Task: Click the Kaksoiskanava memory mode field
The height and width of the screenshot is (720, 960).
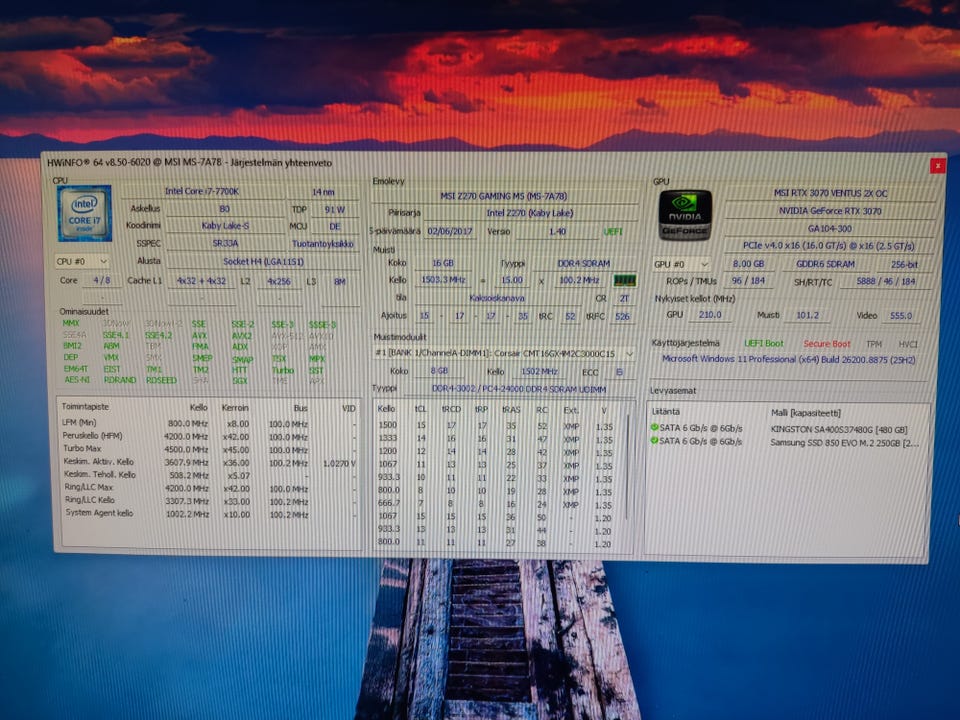Action: (x=497, y=298)
